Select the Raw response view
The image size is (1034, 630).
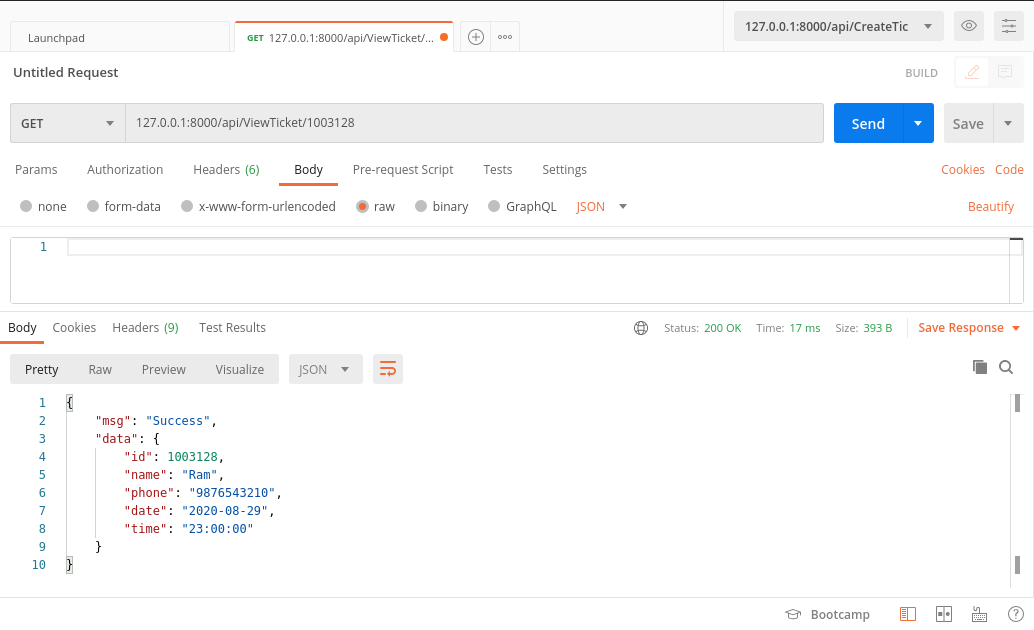tap(100, 369)
